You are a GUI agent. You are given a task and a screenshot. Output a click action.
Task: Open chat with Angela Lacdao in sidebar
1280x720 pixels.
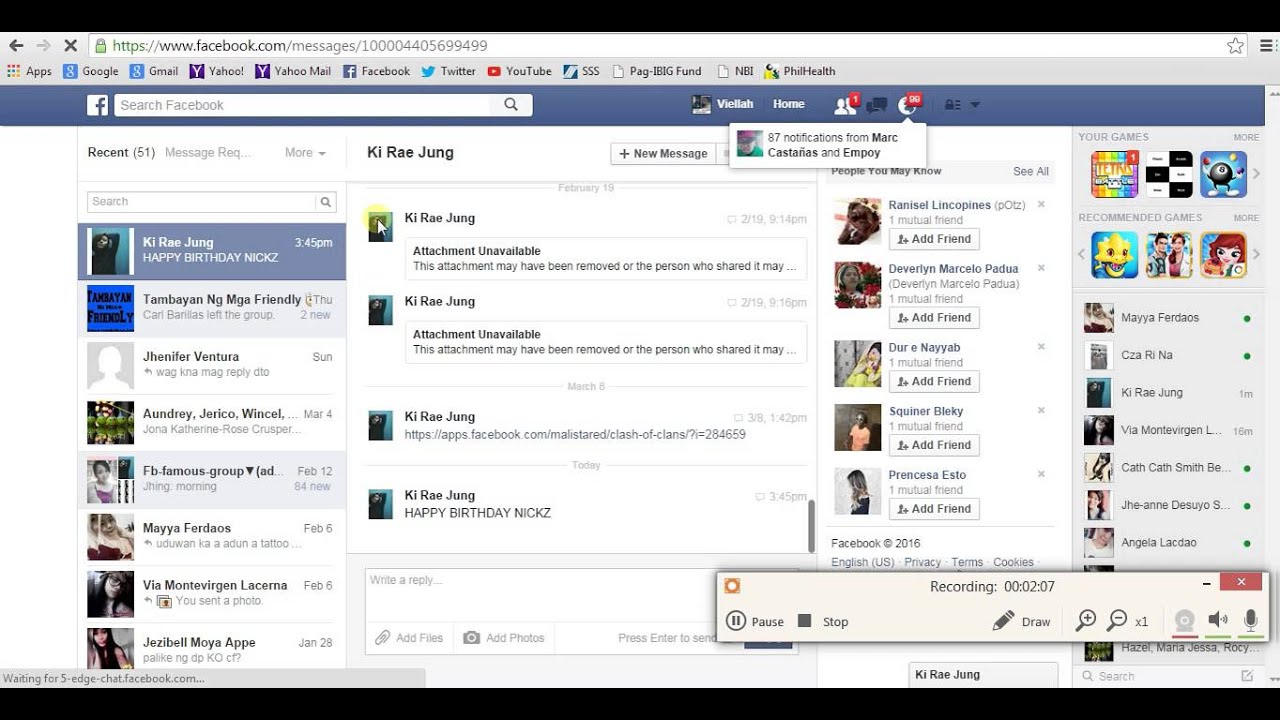(x=1170, y=543)
